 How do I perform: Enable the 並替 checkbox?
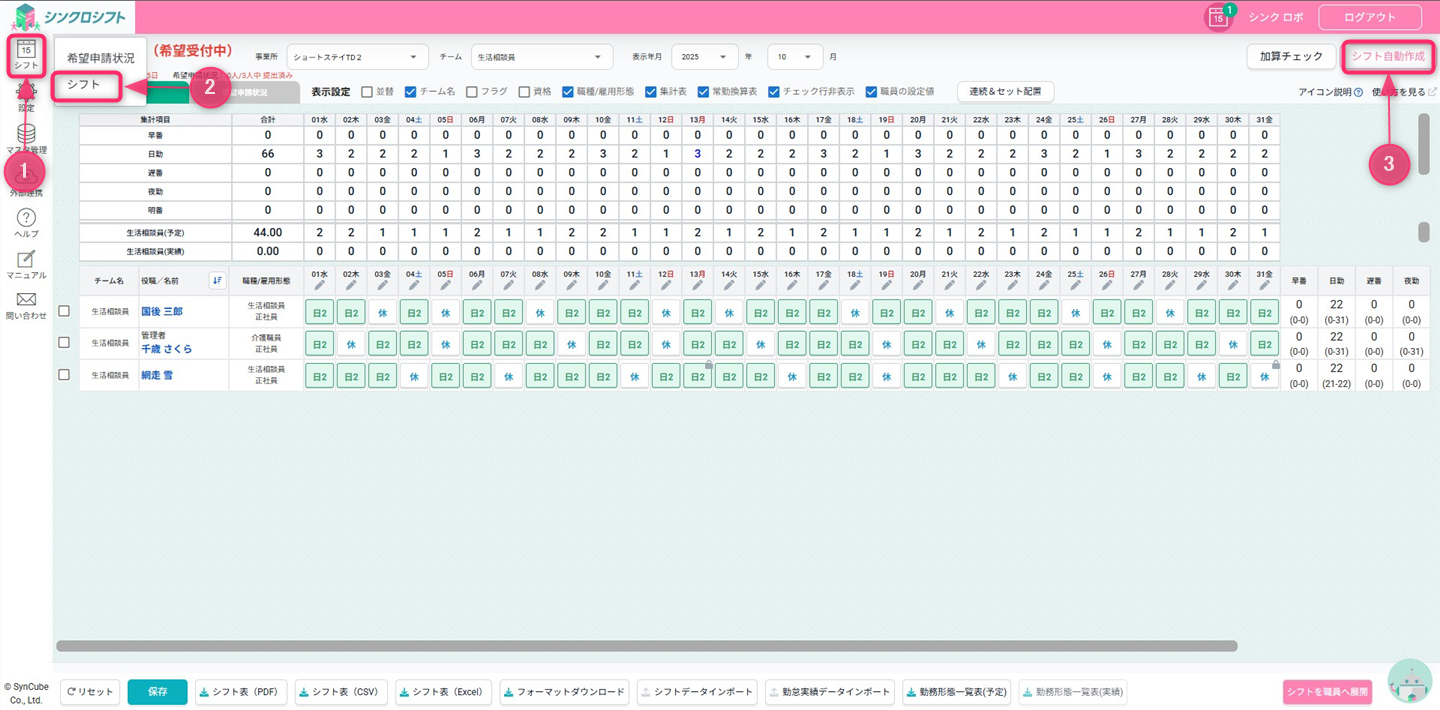(367, 92)
